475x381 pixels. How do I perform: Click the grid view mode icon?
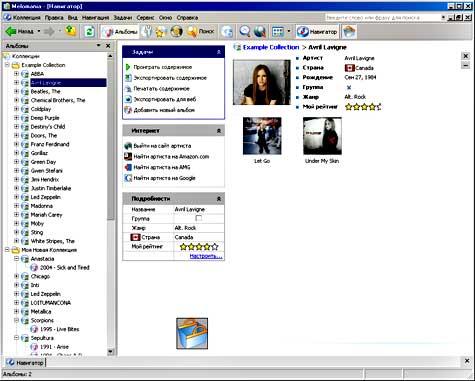tap(278, 32)
